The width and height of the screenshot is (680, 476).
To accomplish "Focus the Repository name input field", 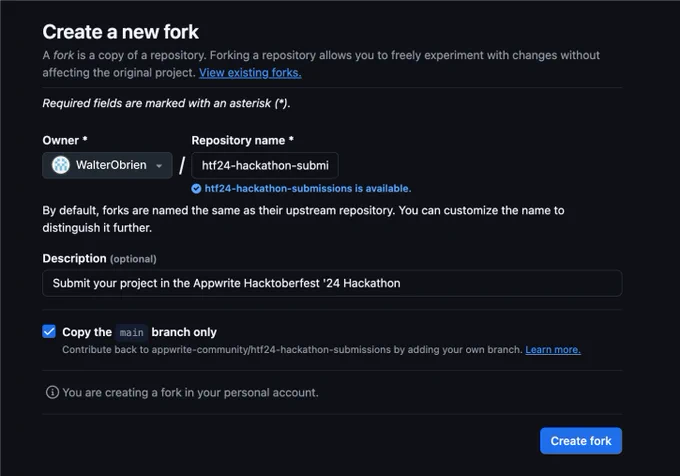I will click(x=265, y=165).
